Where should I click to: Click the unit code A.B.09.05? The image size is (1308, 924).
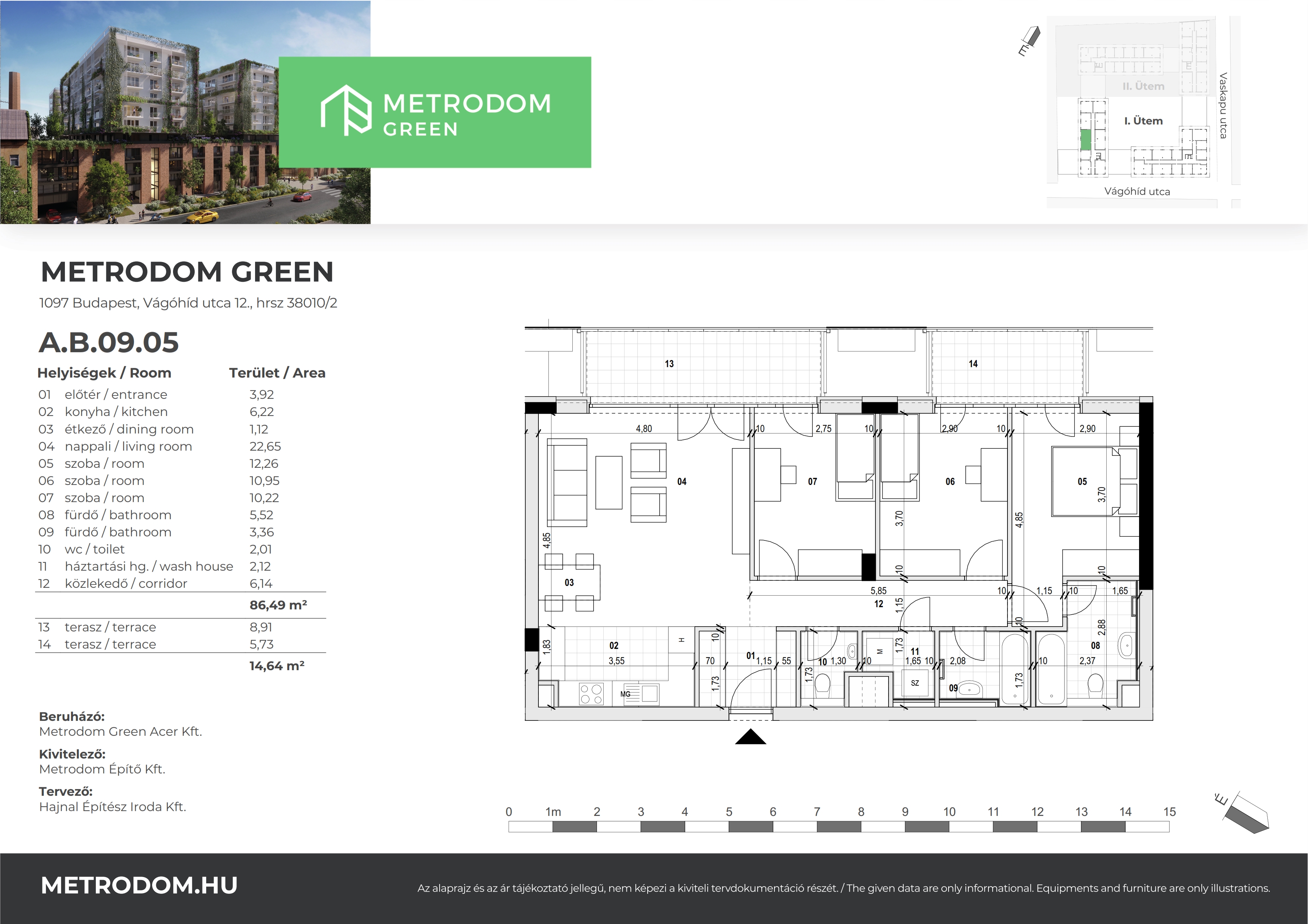108,342
